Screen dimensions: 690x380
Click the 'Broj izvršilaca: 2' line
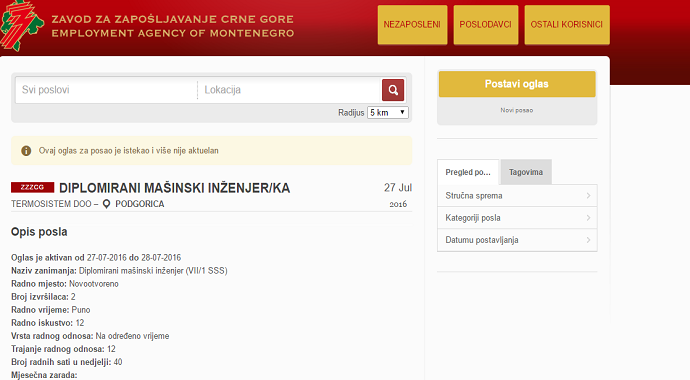click(x=43, y=297)
